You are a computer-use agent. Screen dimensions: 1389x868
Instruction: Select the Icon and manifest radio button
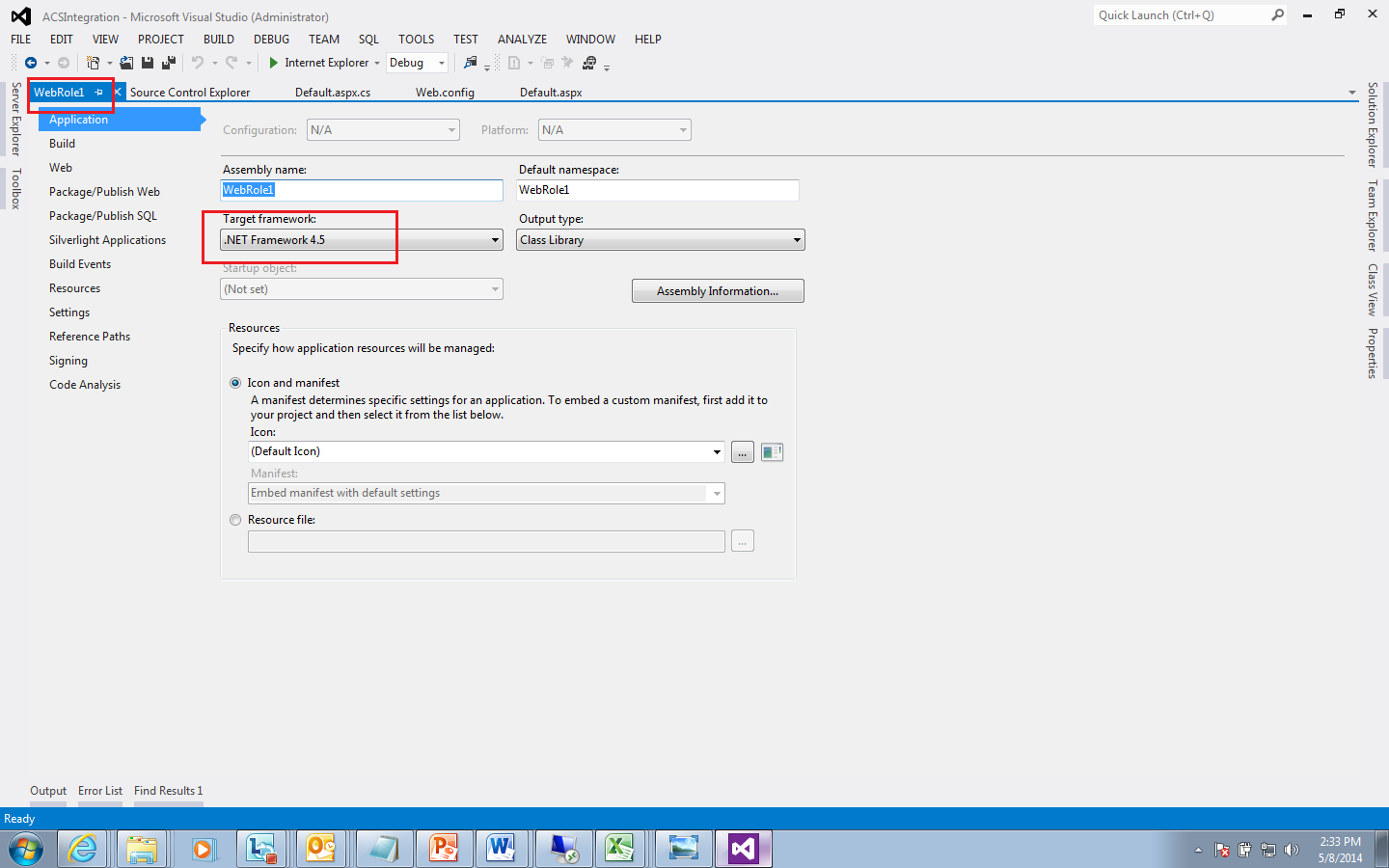(x=235, y=383)
